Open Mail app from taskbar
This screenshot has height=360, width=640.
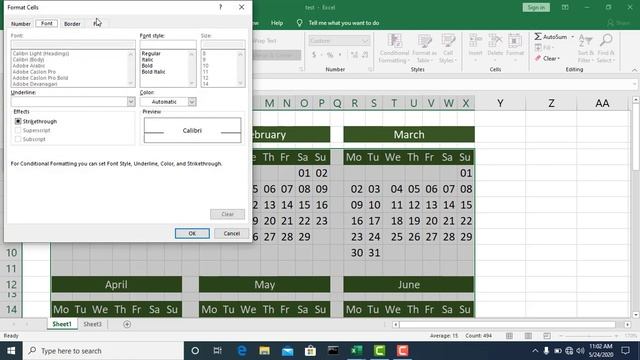(x=287, y=351)
